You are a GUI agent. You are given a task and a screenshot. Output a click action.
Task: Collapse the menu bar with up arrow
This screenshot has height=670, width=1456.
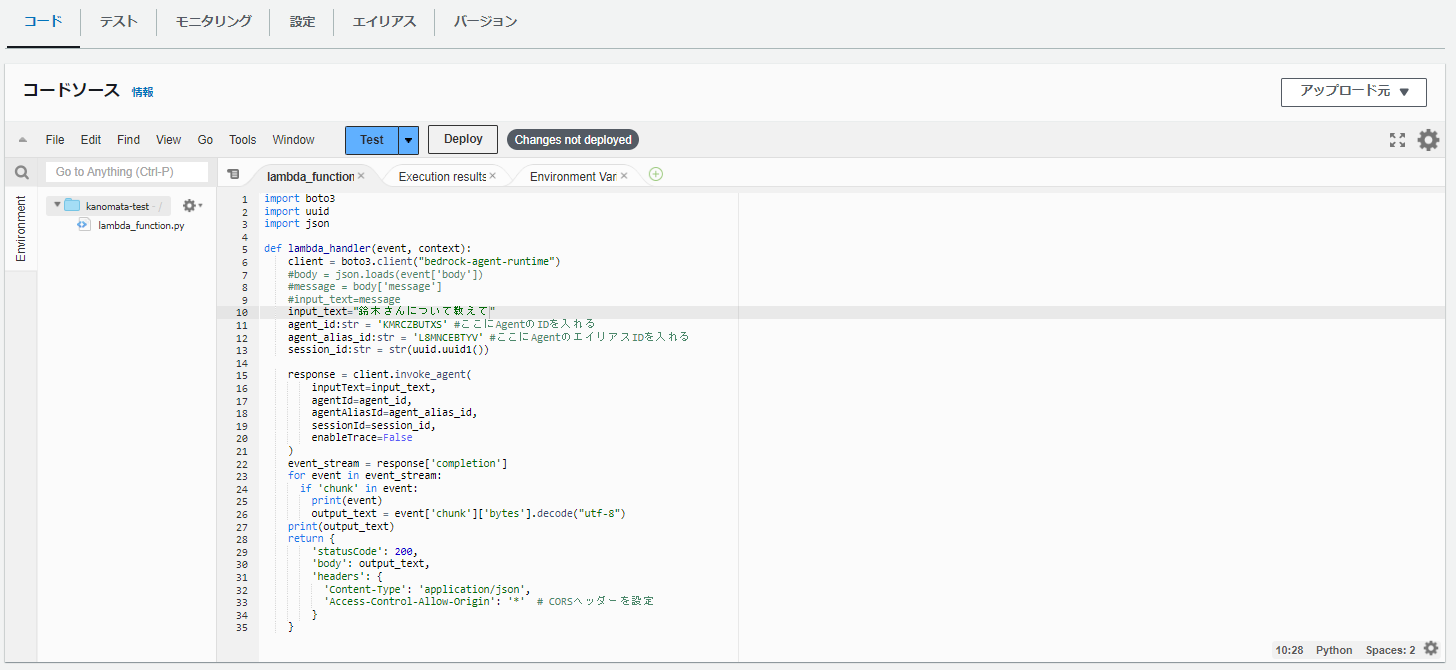tap(22, 140)
